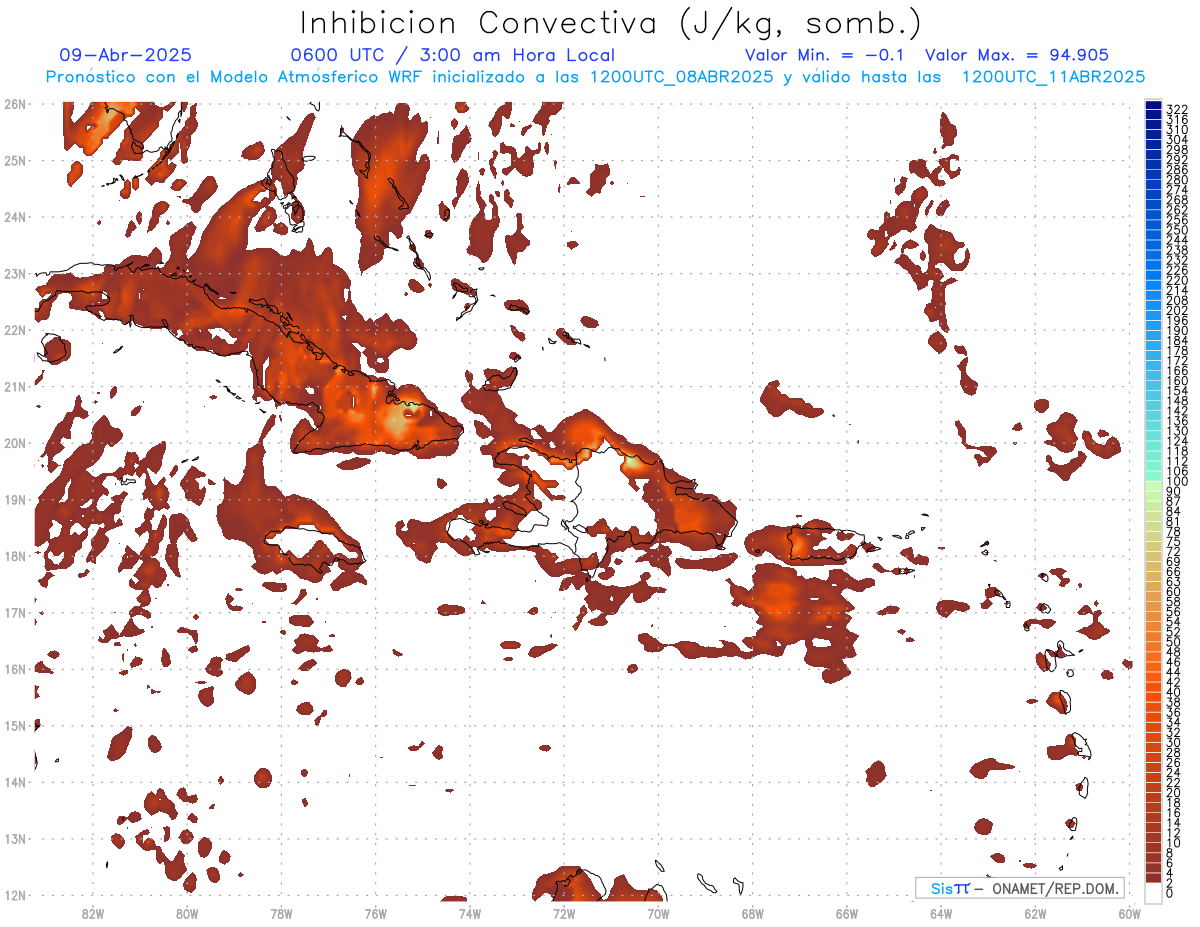Click the Puerto Rico outline on the map

coord(828,545)
